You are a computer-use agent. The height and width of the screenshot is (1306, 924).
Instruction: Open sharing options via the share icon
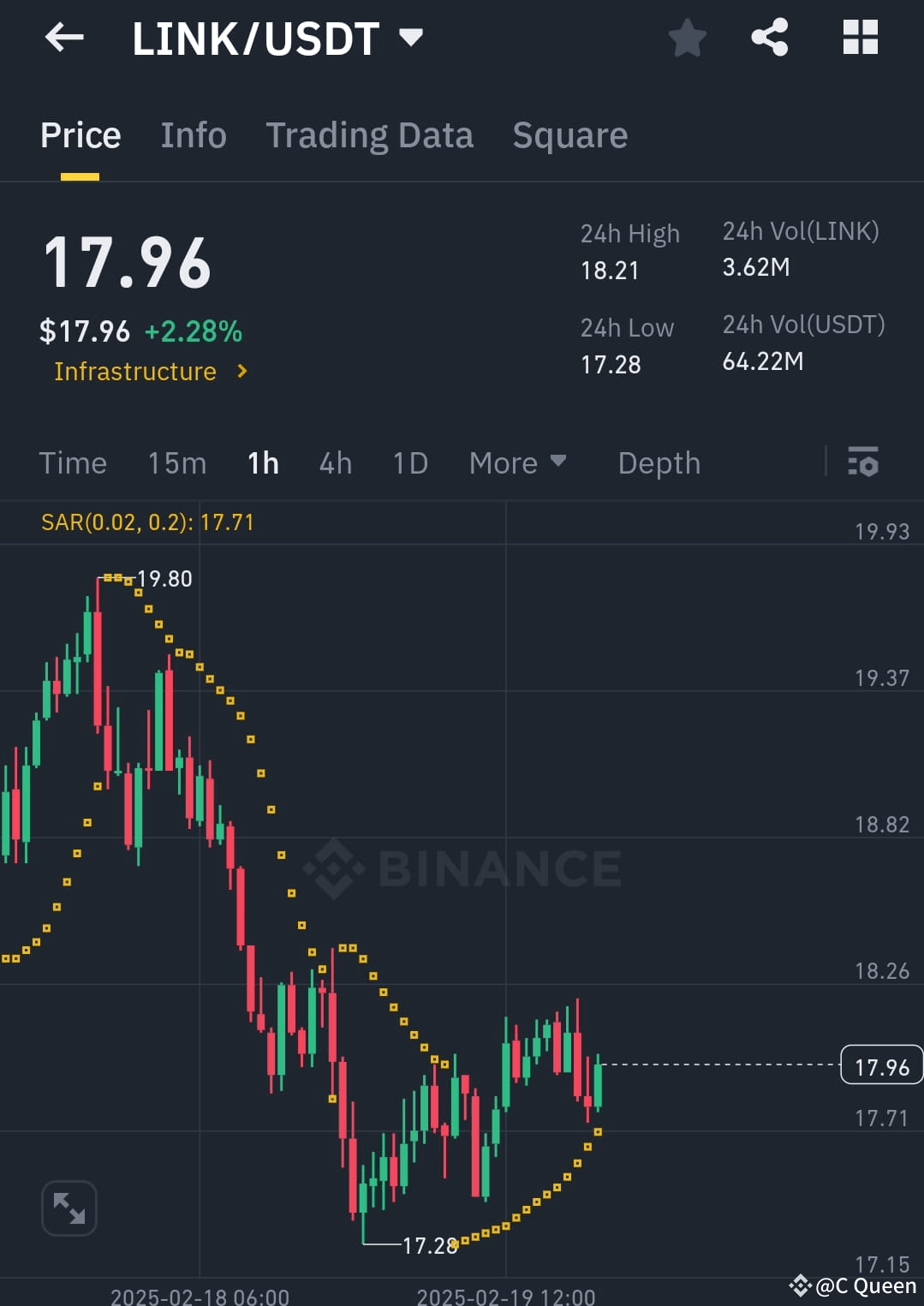[x=769, y=38]
